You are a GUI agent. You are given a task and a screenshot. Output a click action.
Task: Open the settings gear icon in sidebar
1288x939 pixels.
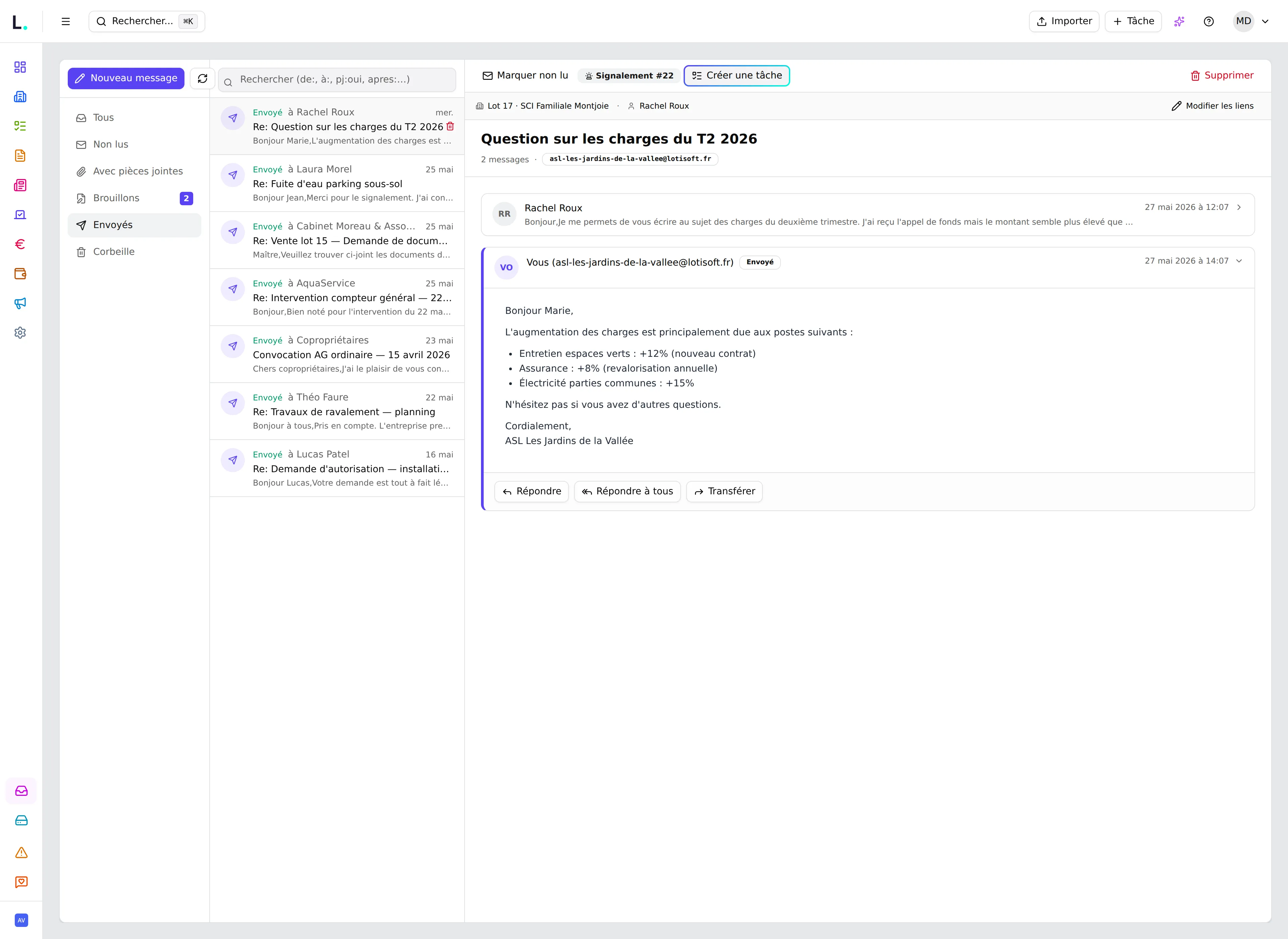(x=20, y=333)
